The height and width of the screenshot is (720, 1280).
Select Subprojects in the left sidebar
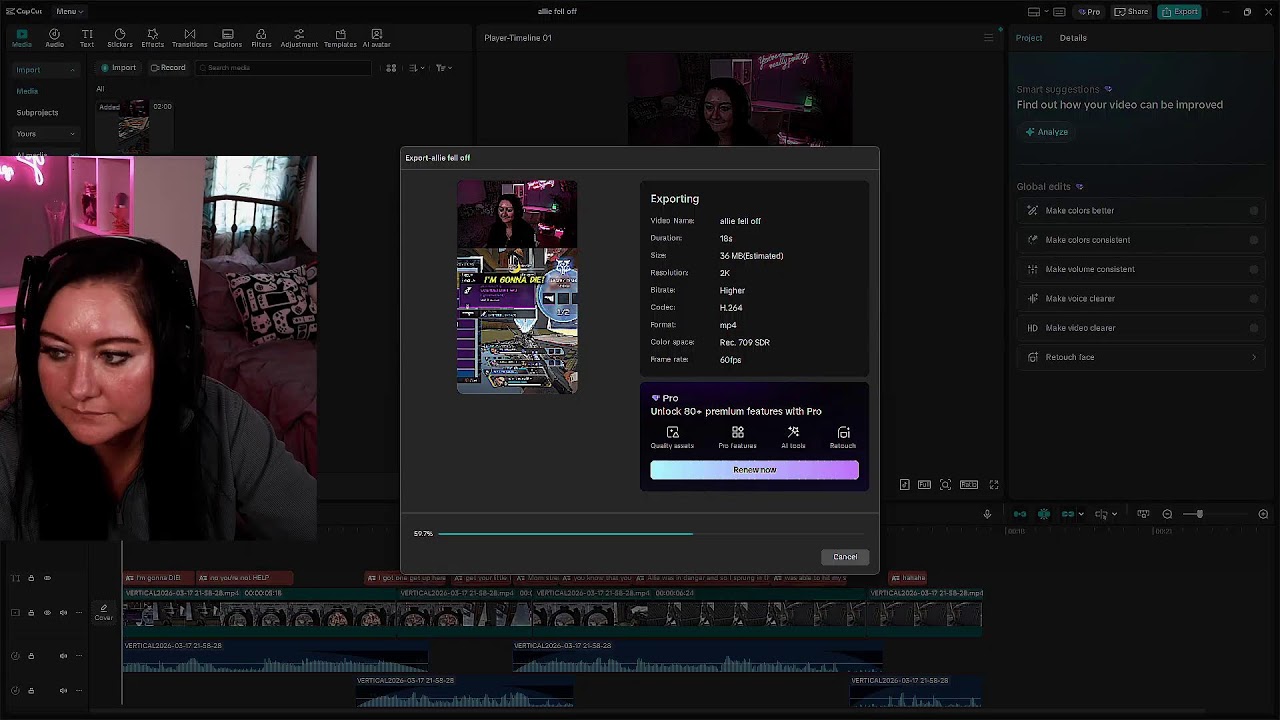point(37,113)
